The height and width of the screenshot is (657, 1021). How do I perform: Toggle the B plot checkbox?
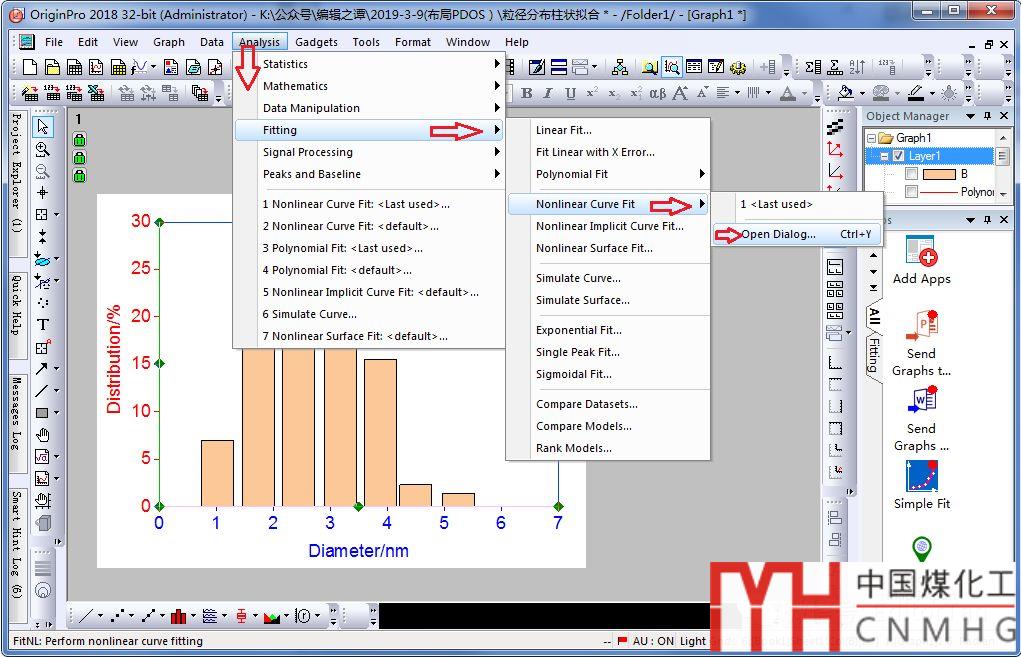point(911,174)
